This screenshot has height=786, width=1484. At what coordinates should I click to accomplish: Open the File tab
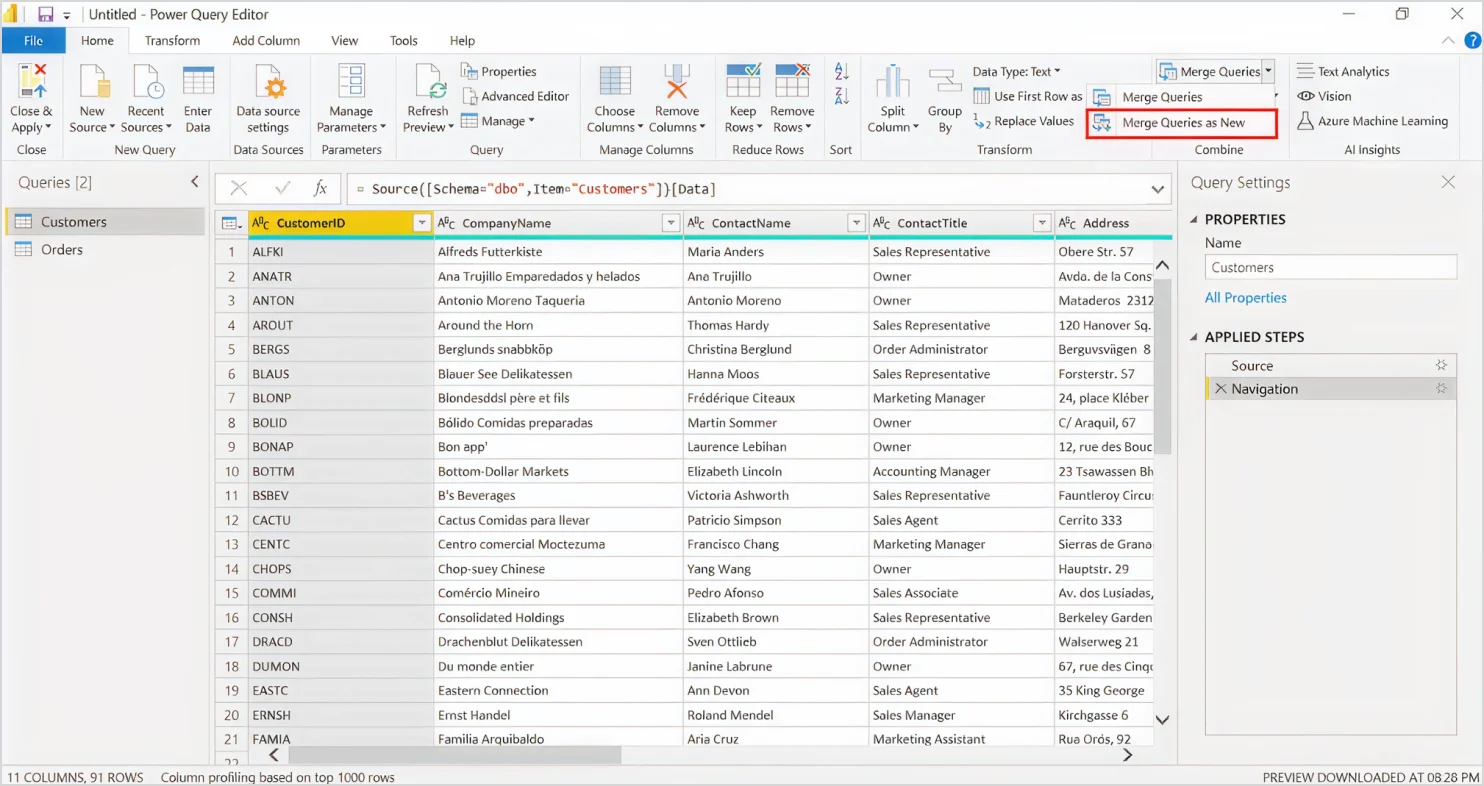(x=33, y=41)
